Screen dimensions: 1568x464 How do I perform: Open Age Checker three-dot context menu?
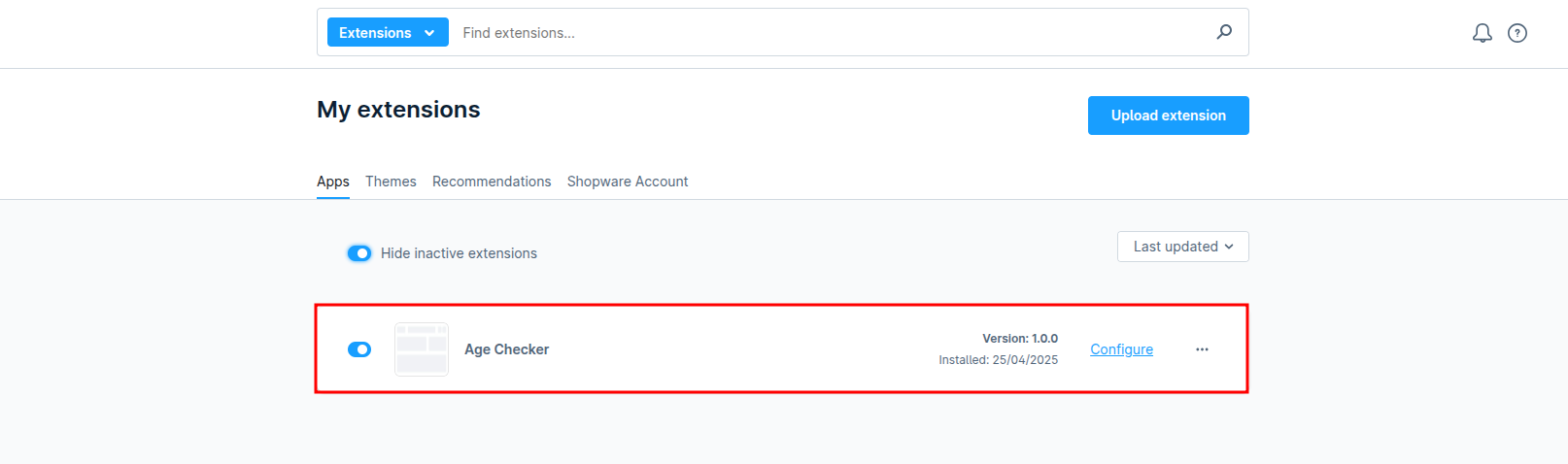click(1202, 349)
